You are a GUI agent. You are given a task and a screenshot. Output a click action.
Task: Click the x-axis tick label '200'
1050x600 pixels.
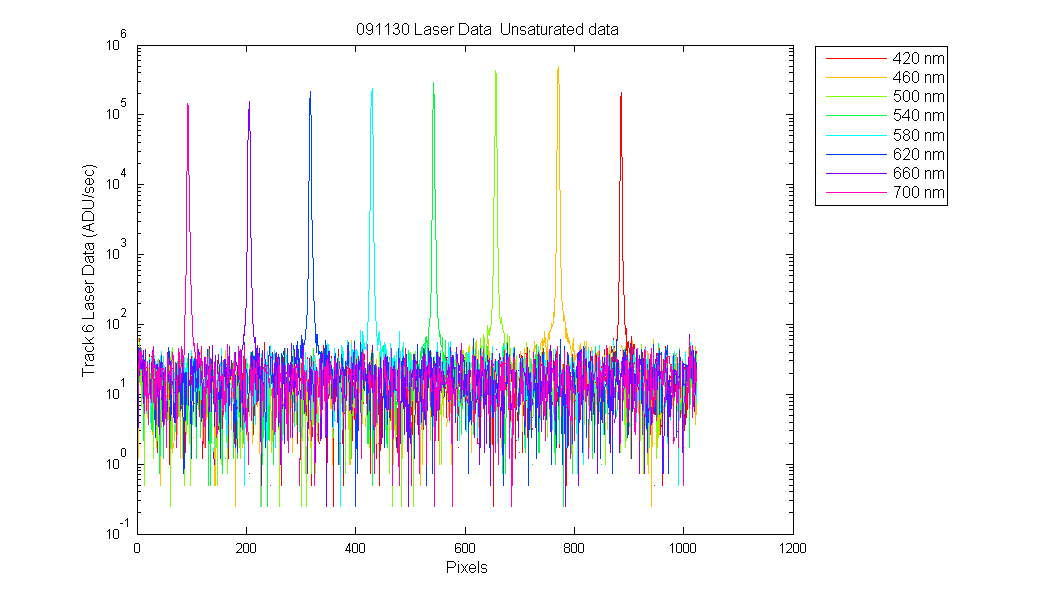tap(246, 548)
